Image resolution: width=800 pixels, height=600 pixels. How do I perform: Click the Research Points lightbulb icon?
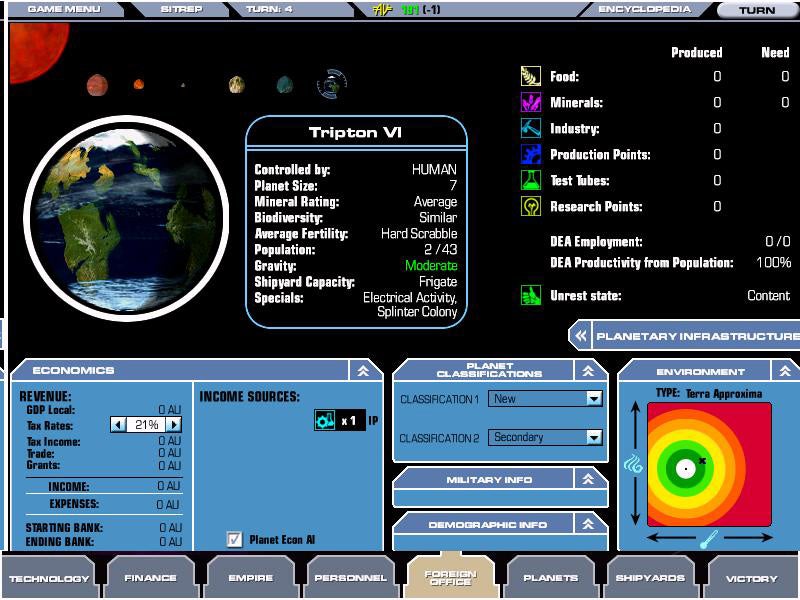click(530, 207)
